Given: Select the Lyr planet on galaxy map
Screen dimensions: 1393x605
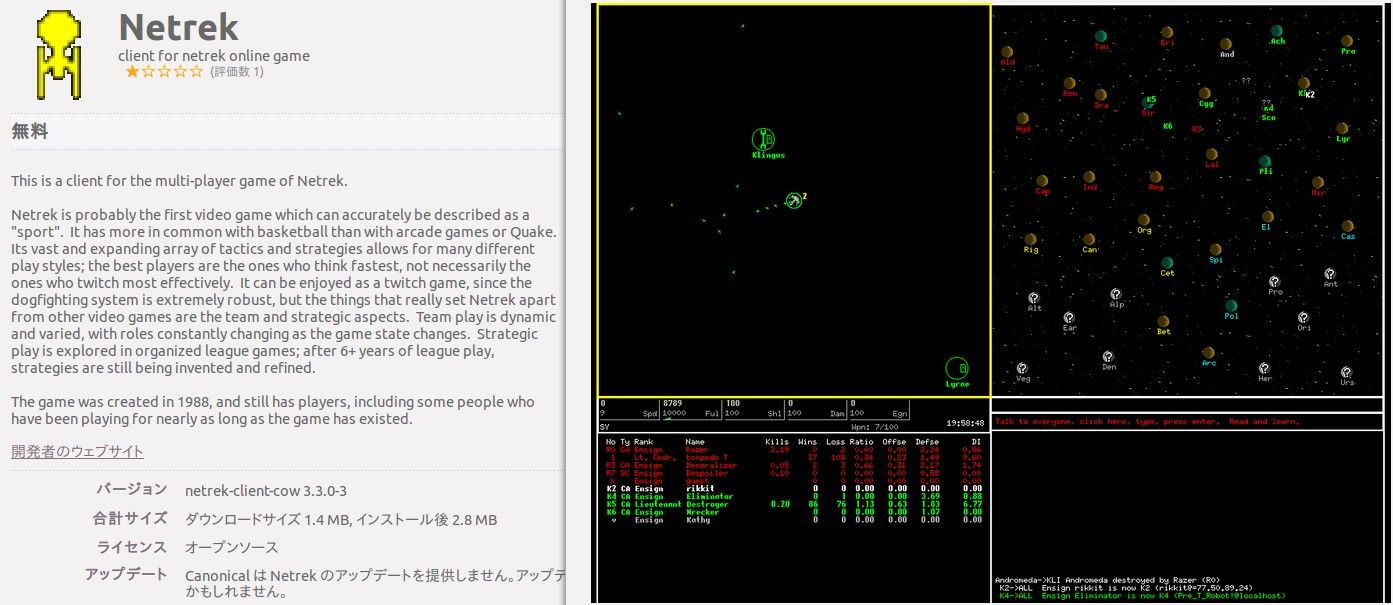Looking at the screenshot, I should click(x=1343, y=128).
